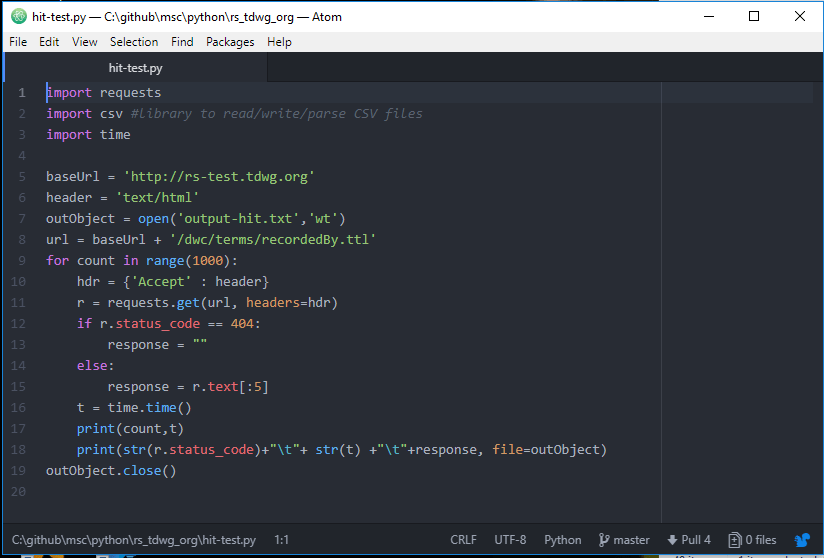Click line number 14 in gutter

[x=18, y=366]
